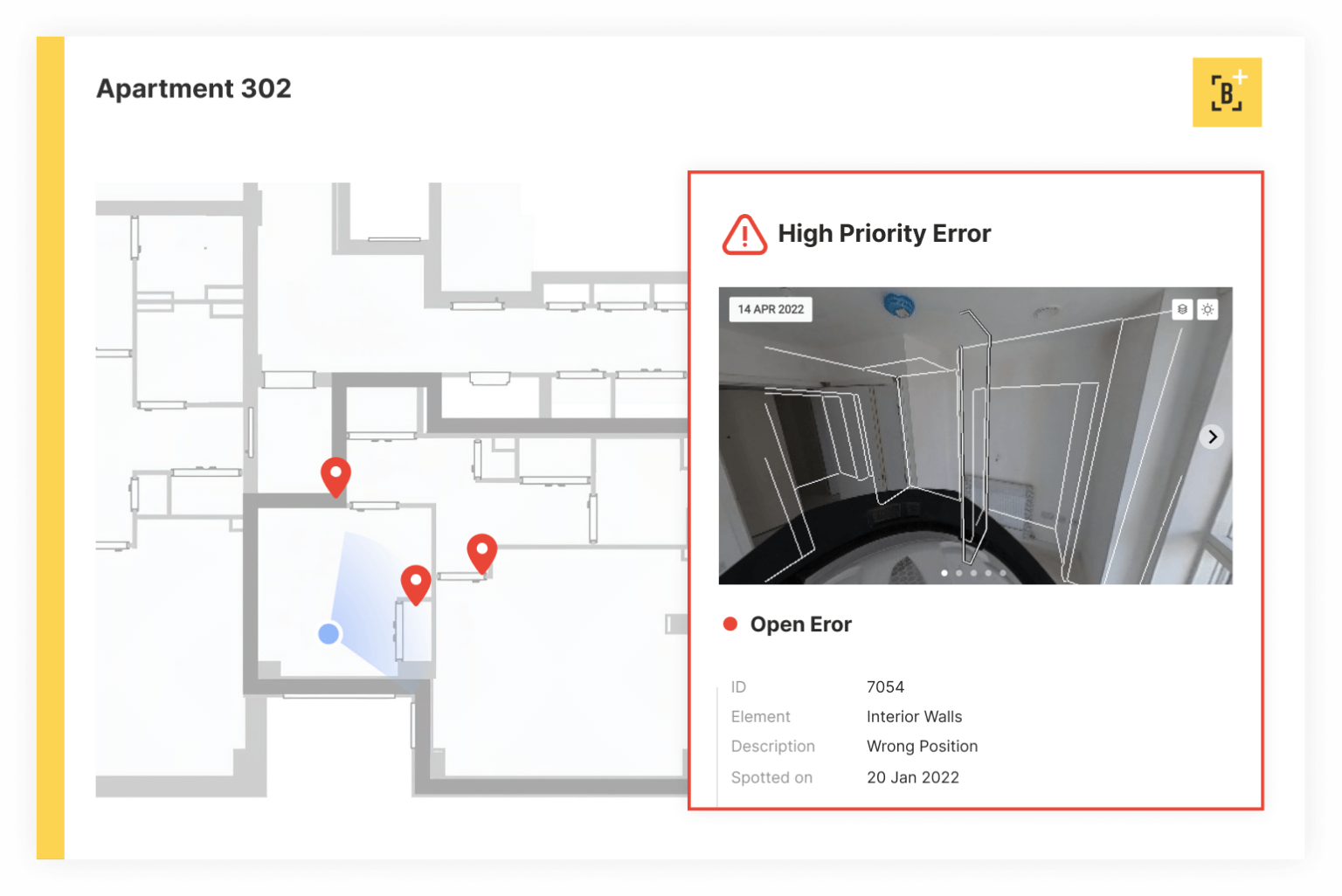The width and height of the screenshot is (1342, 896).
Task: Click the Open Eror status label
Action: [800, 624]
